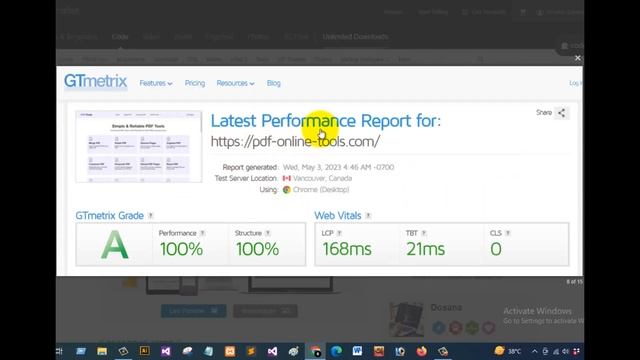
Task: Click the Performance help question icon
Action: click(x=202, y=233)
